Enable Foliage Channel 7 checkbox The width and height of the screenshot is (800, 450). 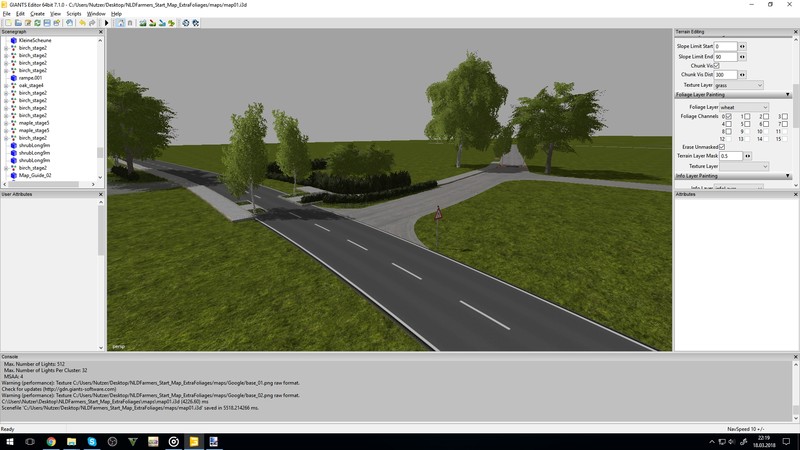click(785, 124)
